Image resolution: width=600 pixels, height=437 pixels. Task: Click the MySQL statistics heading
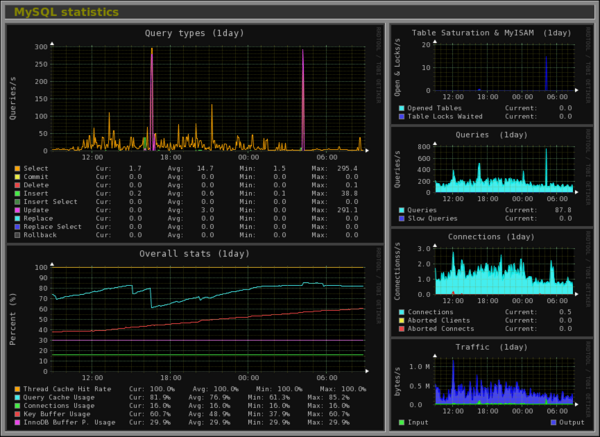66,12
